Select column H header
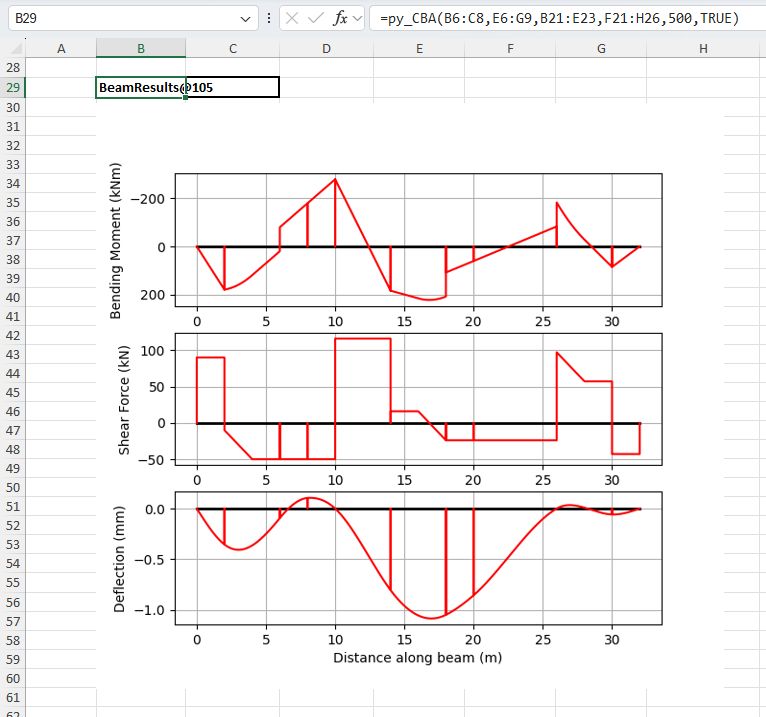The image size is (766, 717). [703, 48]
